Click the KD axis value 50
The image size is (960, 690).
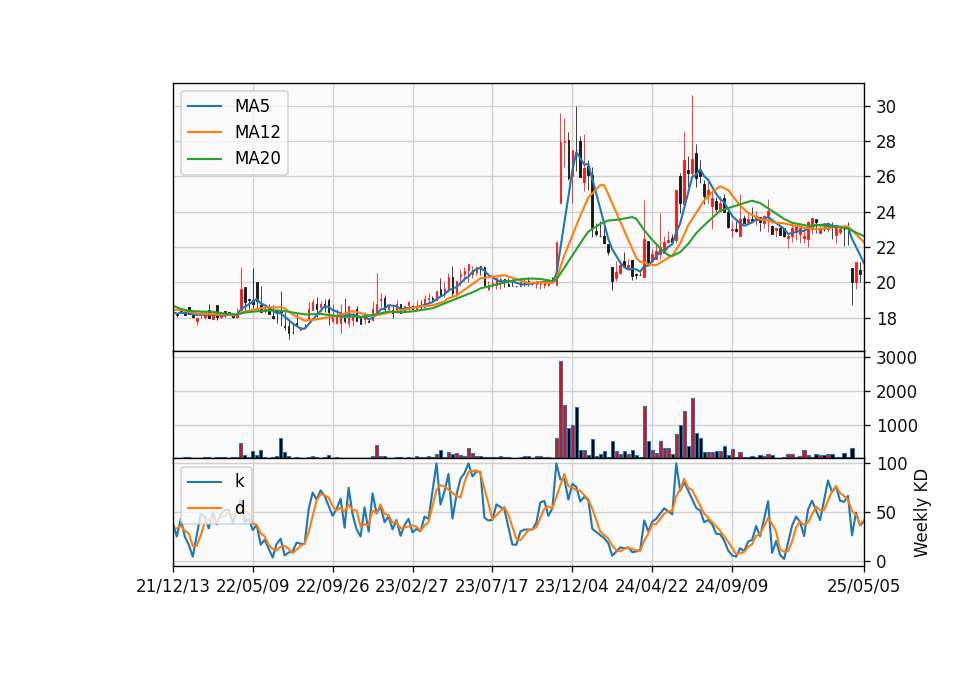(x=886, y=513)
